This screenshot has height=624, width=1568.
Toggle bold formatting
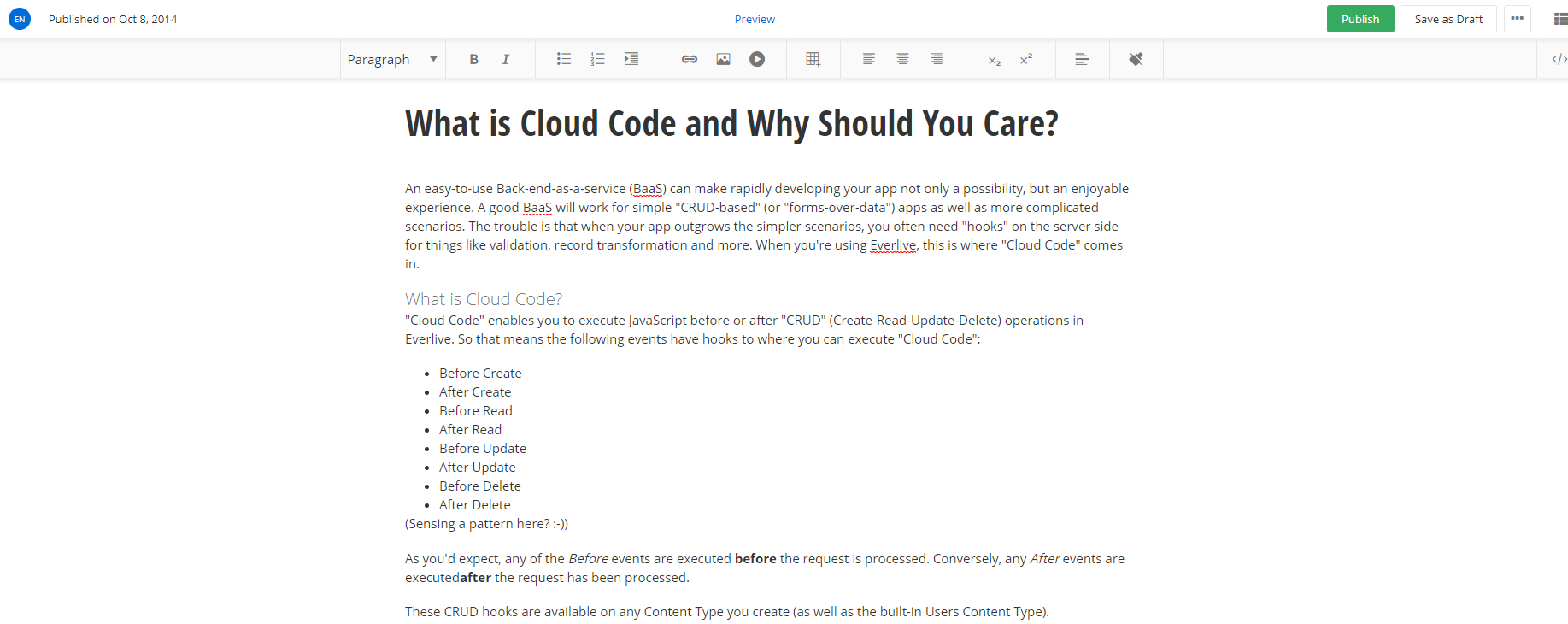pos(473,59)
